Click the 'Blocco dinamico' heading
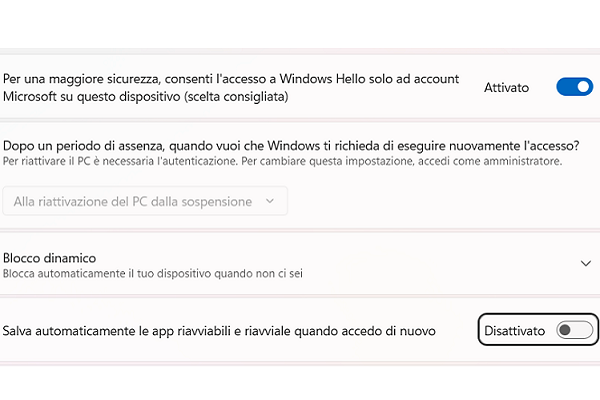 (50, 257)
